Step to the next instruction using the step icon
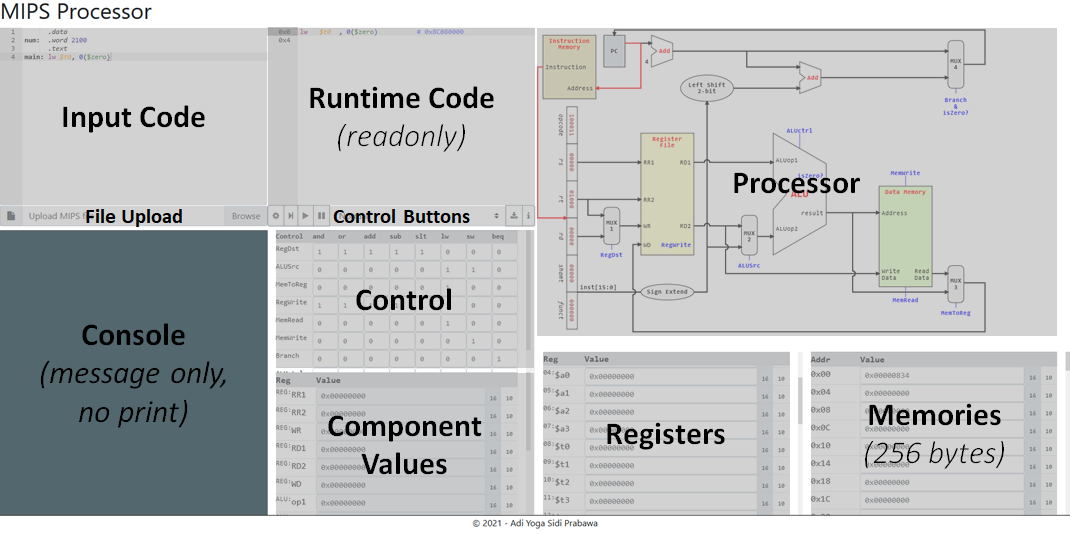The width and height of the screenshot is (1070, 534). (291, 216)
